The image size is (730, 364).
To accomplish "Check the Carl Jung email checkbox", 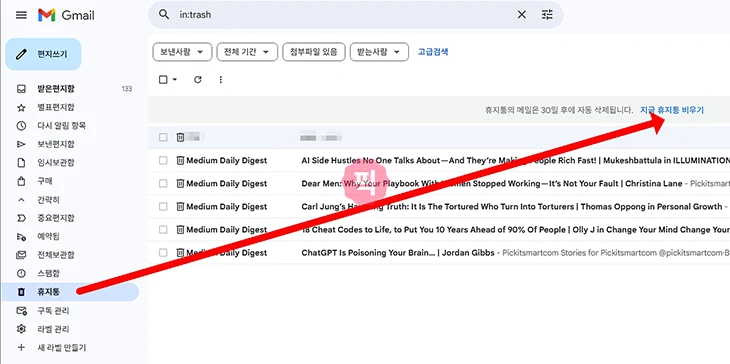I will [x=163, y=207].
